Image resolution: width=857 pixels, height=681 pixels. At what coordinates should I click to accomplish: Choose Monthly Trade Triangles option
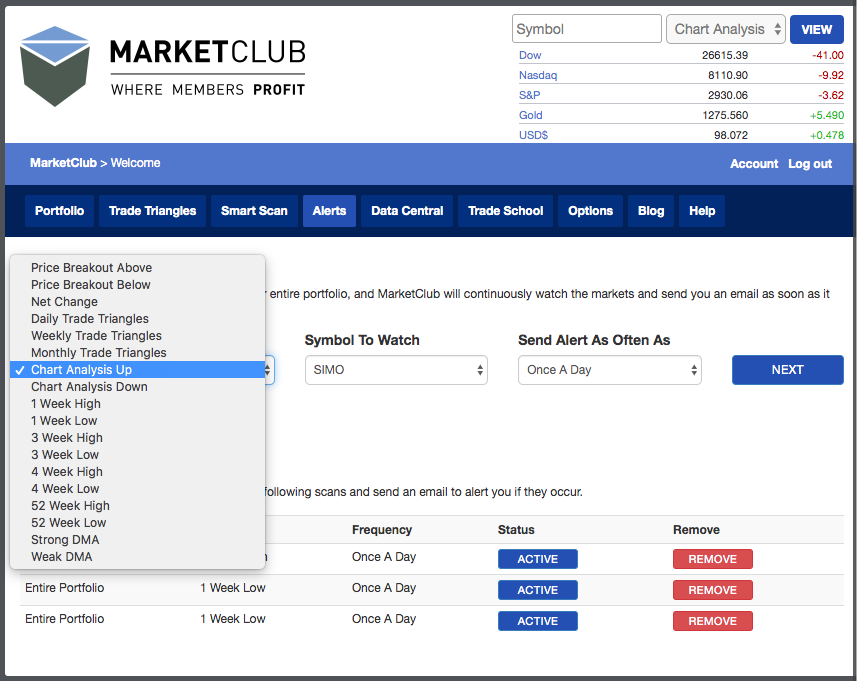pos(138,353)
